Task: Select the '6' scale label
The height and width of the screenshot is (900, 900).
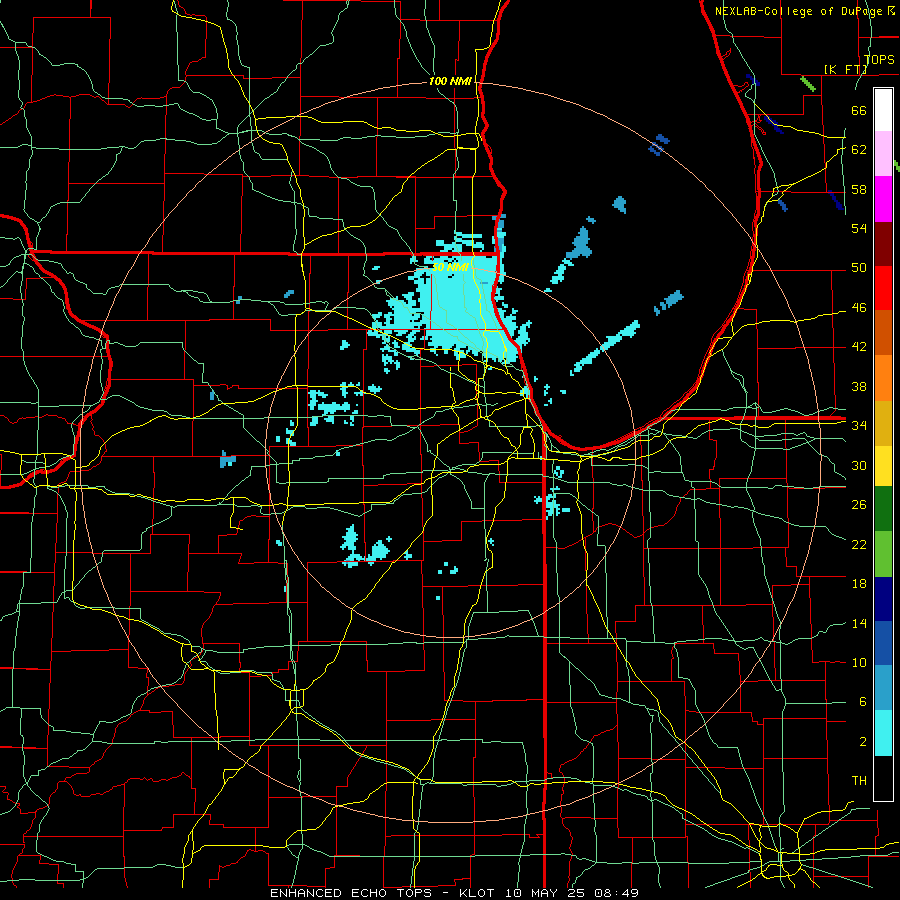Action: pos(863,702)
